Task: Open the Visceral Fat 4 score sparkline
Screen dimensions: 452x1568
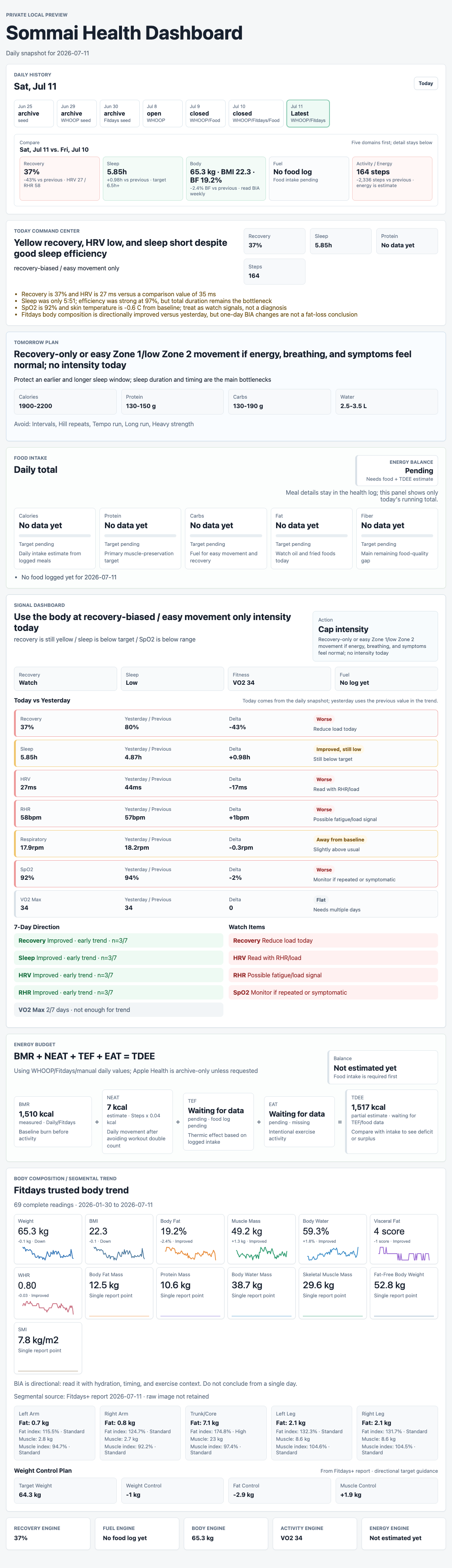Action: pyautogui.click(x=404, y=1253)
